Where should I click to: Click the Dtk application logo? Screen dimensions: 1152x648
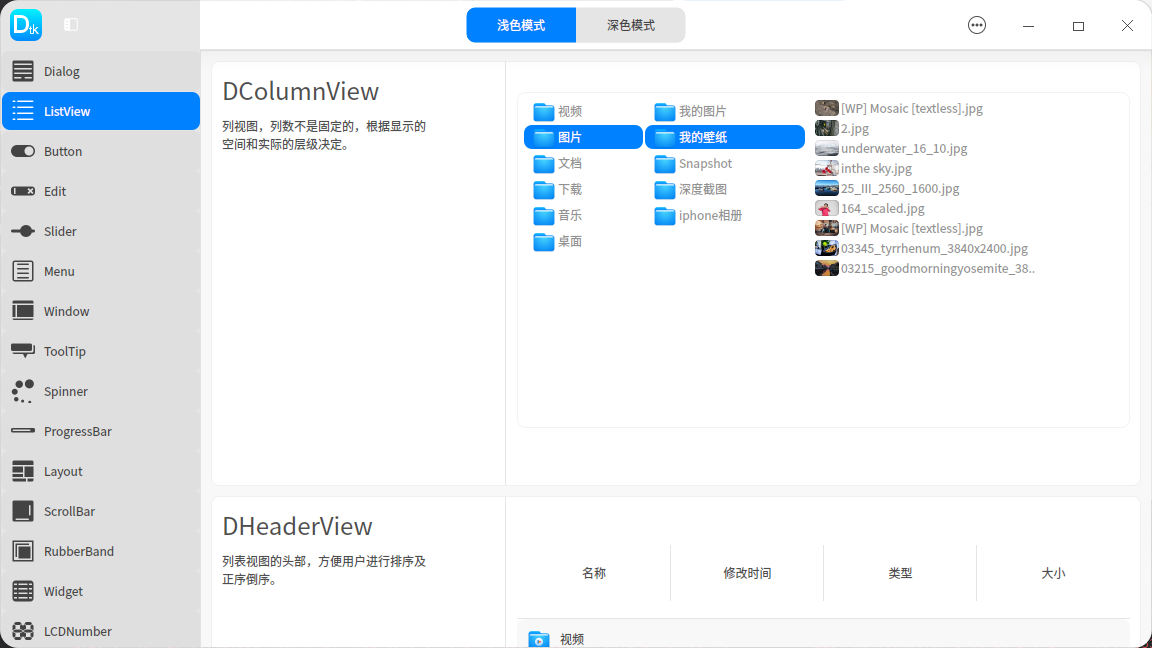[26, 24]
